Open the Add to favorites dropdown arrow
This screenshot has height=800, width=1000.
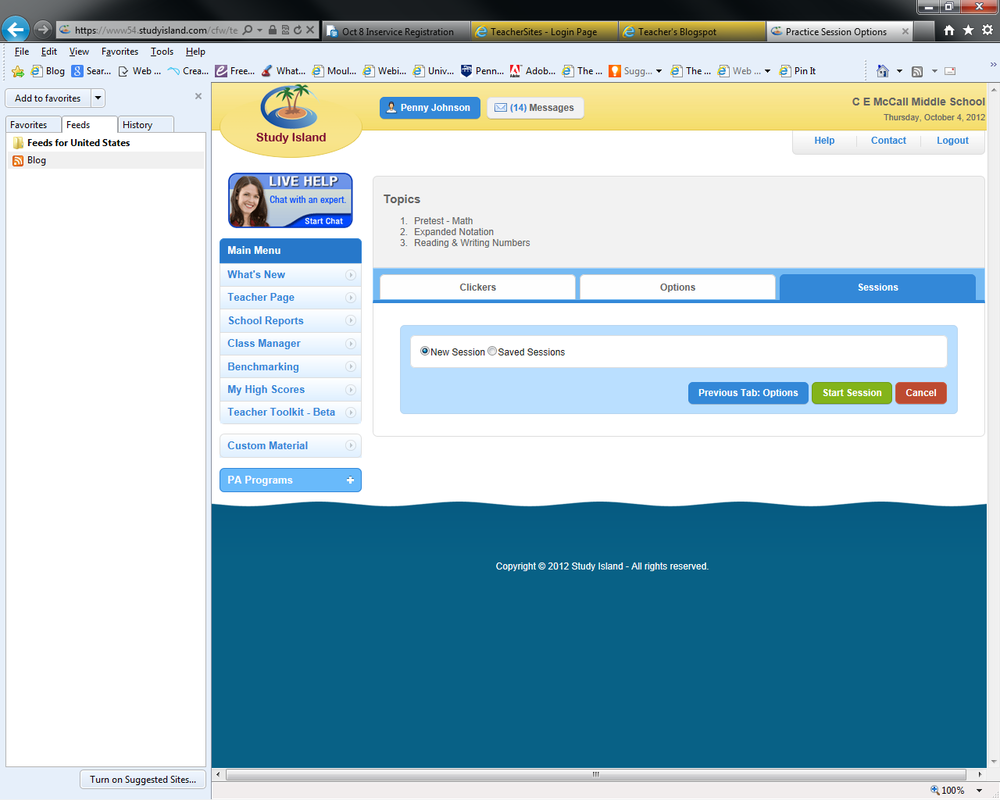[97, 98]
